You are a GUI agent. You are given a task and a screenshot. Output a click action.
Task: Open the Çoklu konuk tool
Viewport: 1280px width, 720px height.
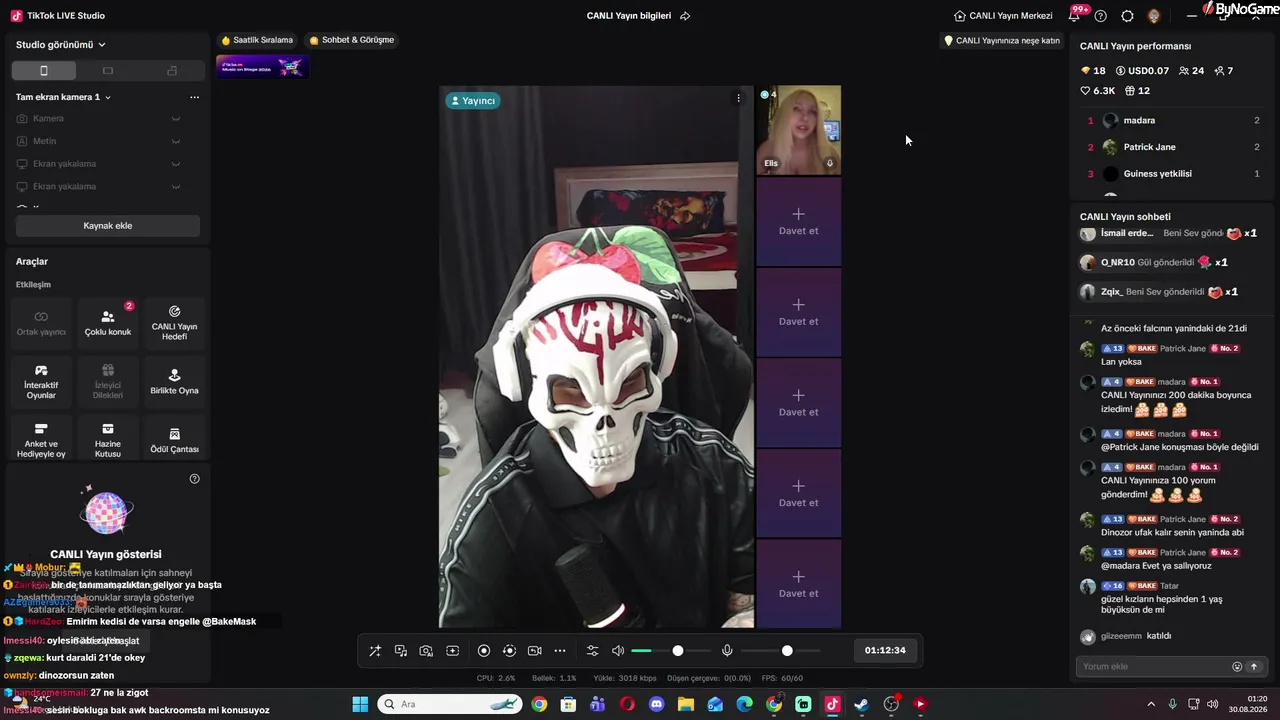(108, 323)
